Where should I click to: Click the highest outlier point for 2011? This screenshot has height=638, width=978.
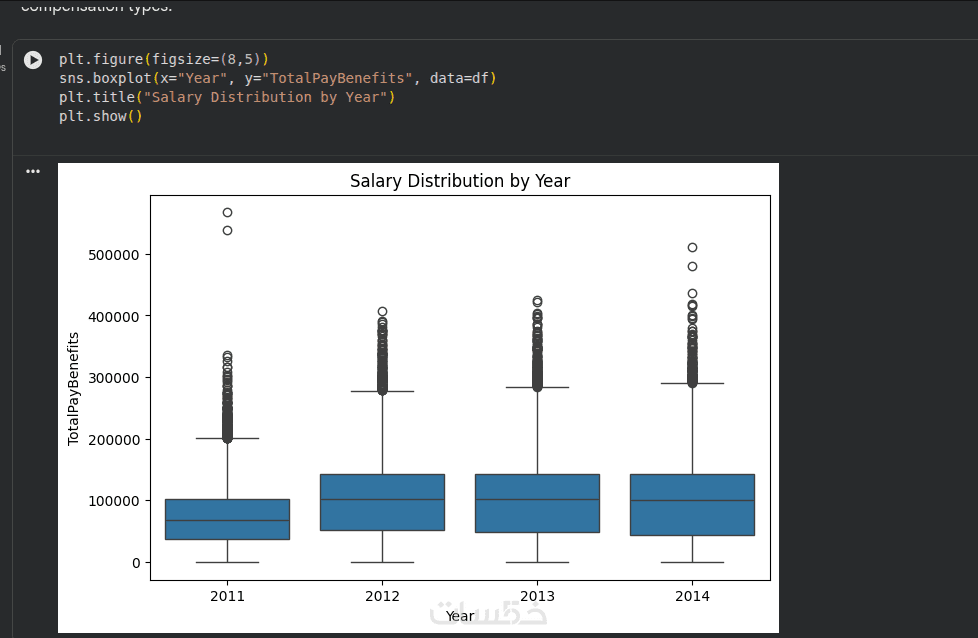[x=227, y=213]
